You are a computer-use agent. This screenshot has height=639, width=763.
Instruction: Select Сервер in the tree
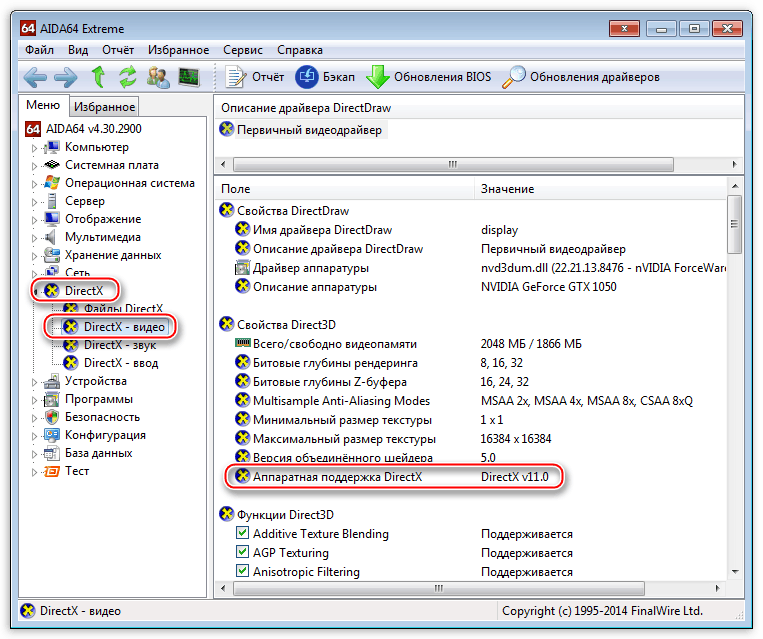point(74,201)
